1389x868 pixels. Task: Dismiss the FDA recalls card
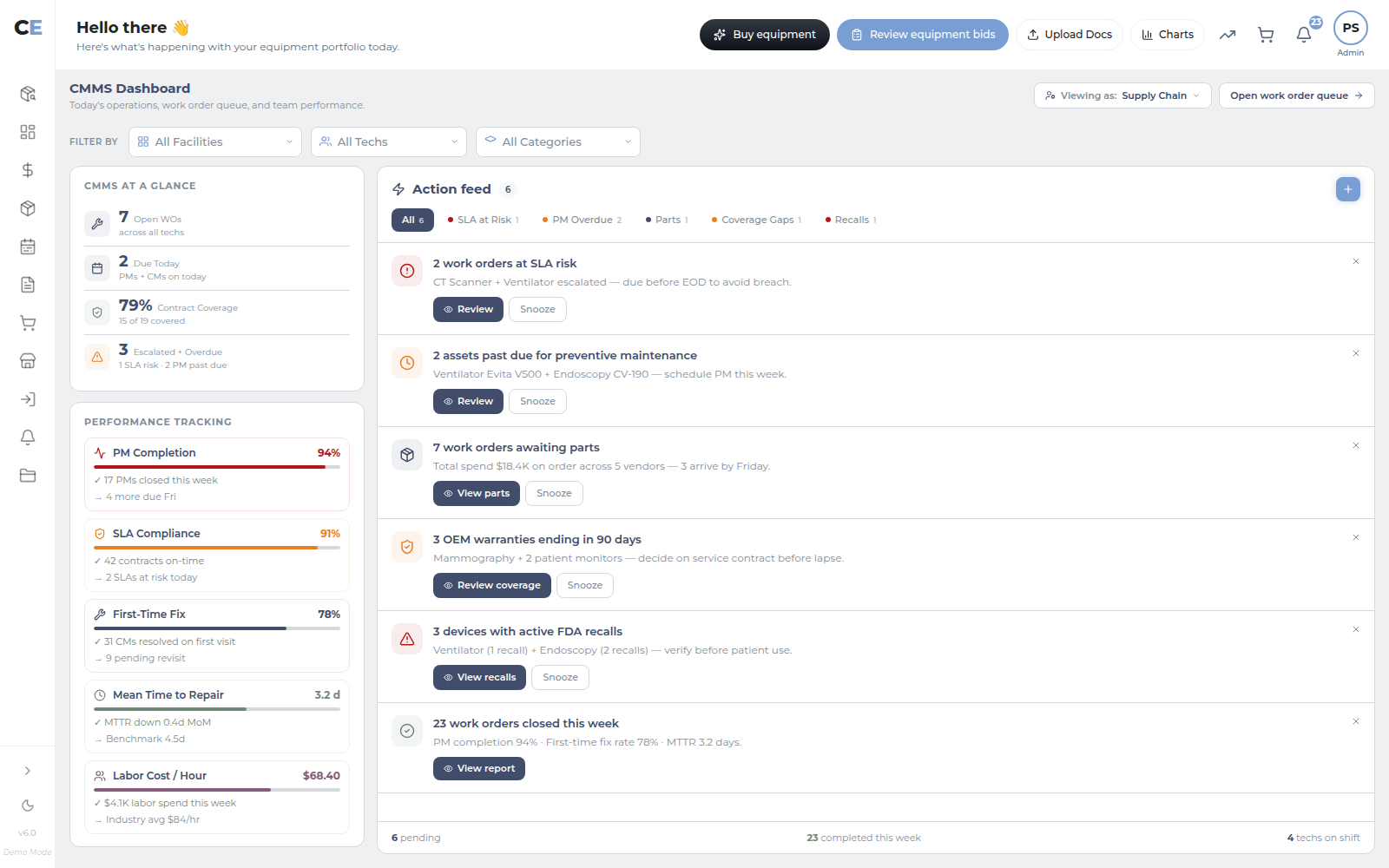(x=1356, y=629)
